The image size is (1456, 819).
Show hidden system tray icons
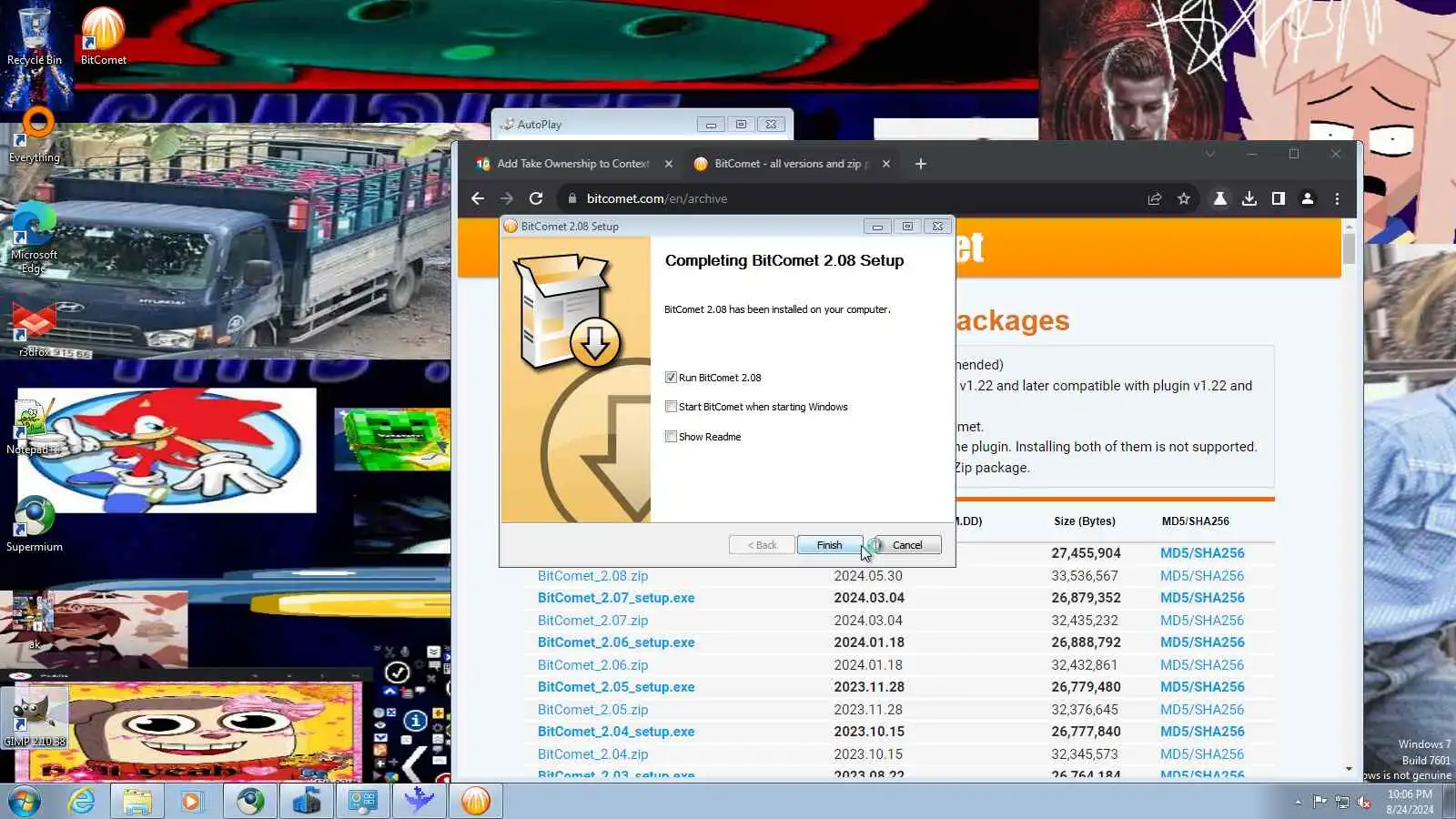pos(1298,802)
